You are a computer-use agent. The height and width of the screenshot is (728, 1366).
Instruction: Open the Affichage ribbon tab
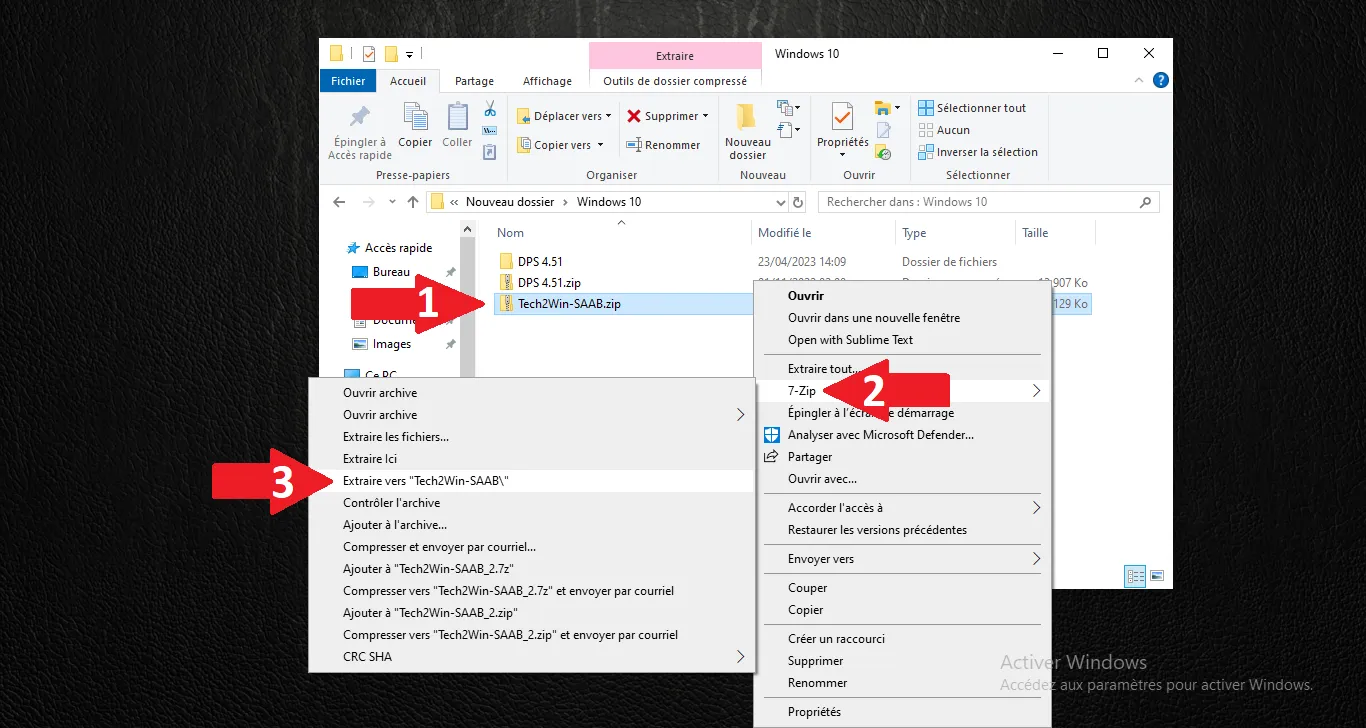click(547, 81)
